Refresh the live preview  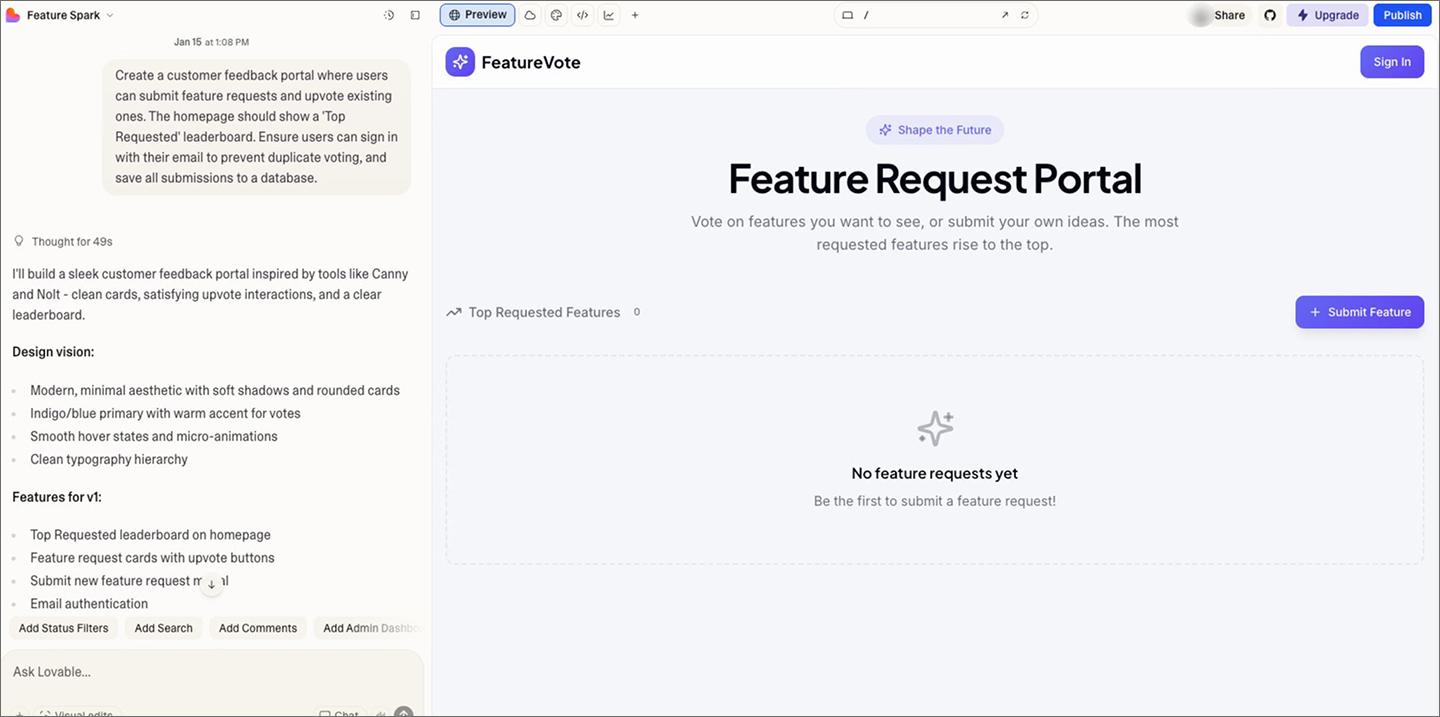pos(1022,14)
